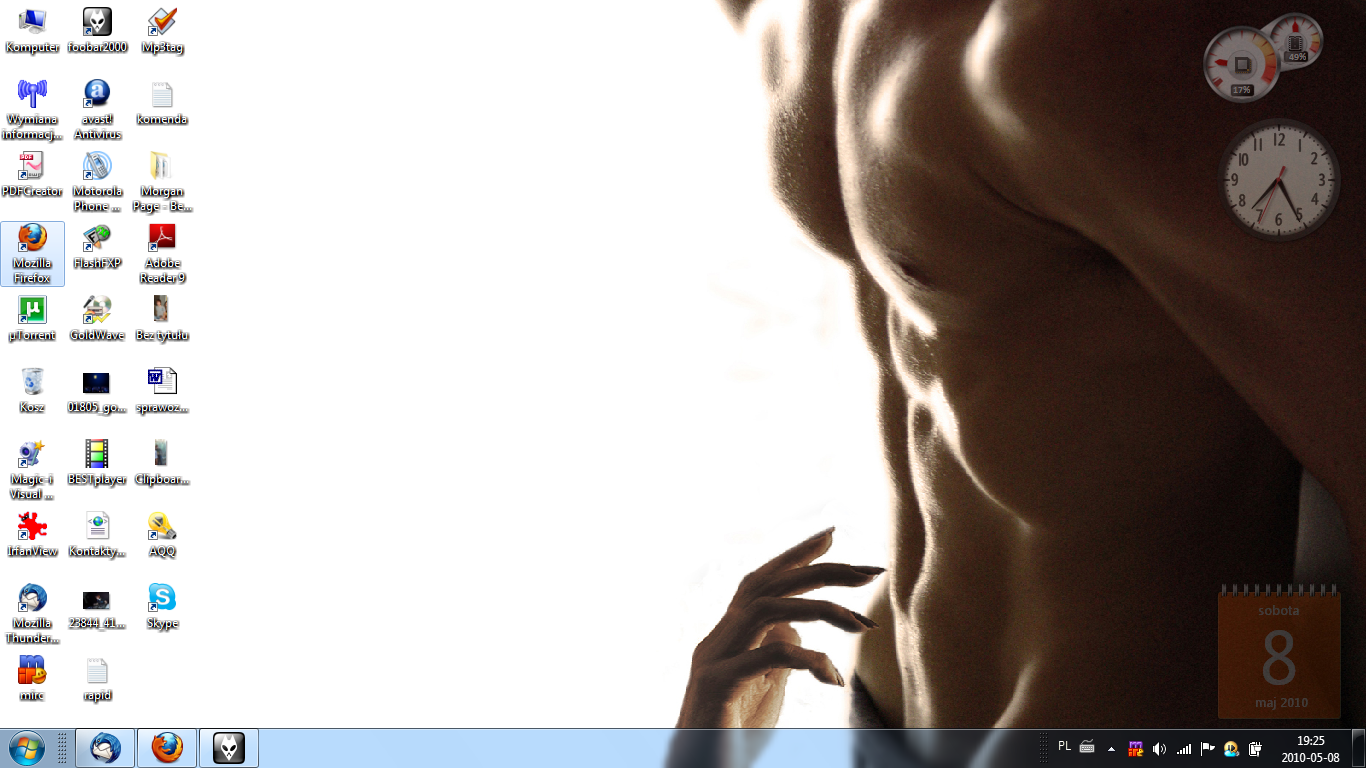1366x768 pixels.
Task: Open the volume speaker control in tray
Action: point(1160,748)
